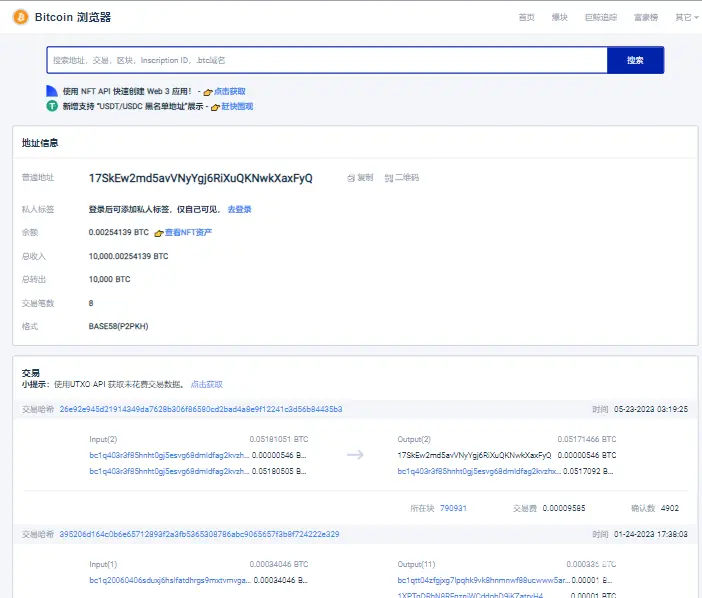Viewport: 702px width, 598px height.
Task: Expand the 其它 dropdown menu
Action: pos(686,17)
